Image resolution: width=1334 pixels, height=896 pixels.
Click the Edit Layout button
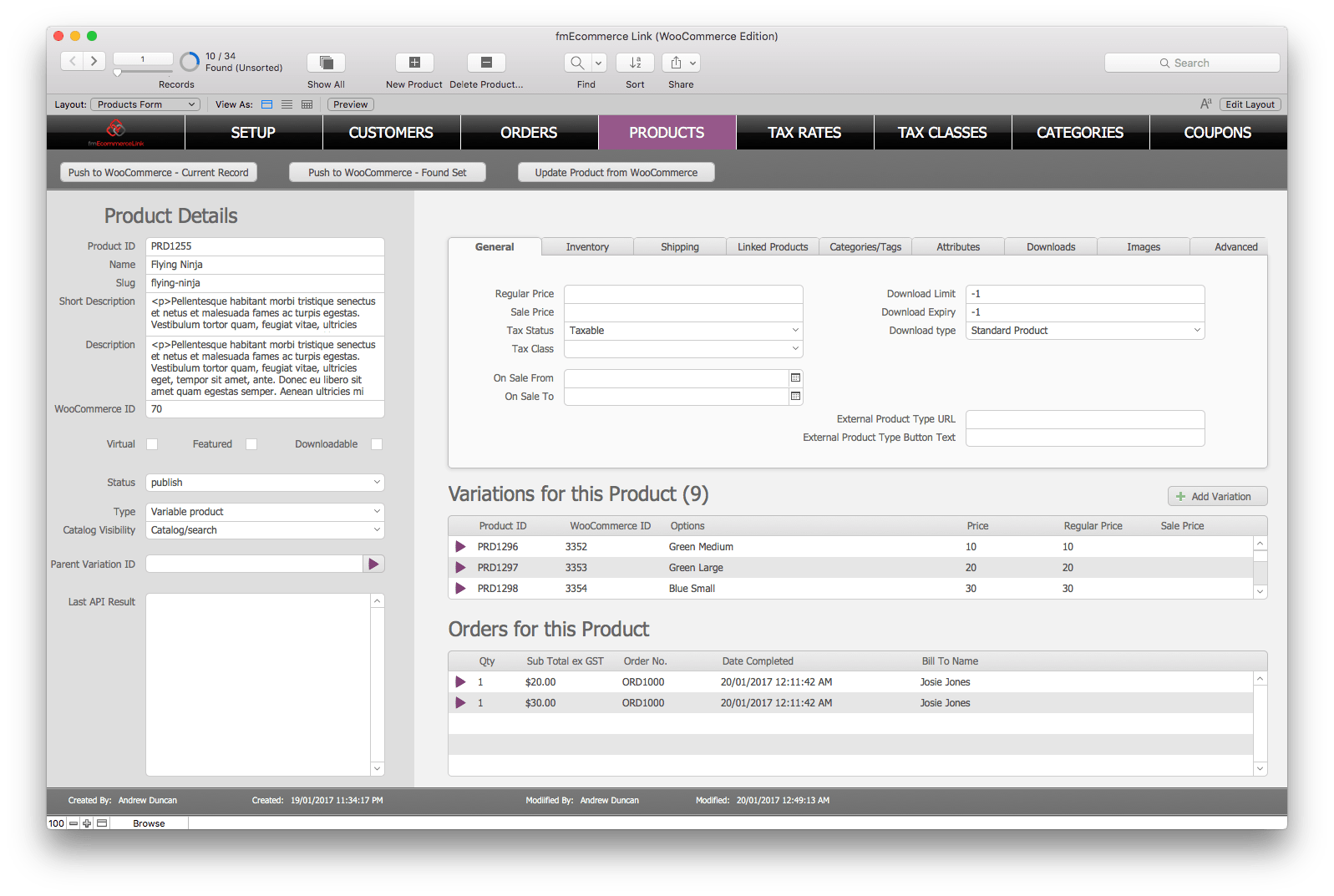coord(1250,104)
